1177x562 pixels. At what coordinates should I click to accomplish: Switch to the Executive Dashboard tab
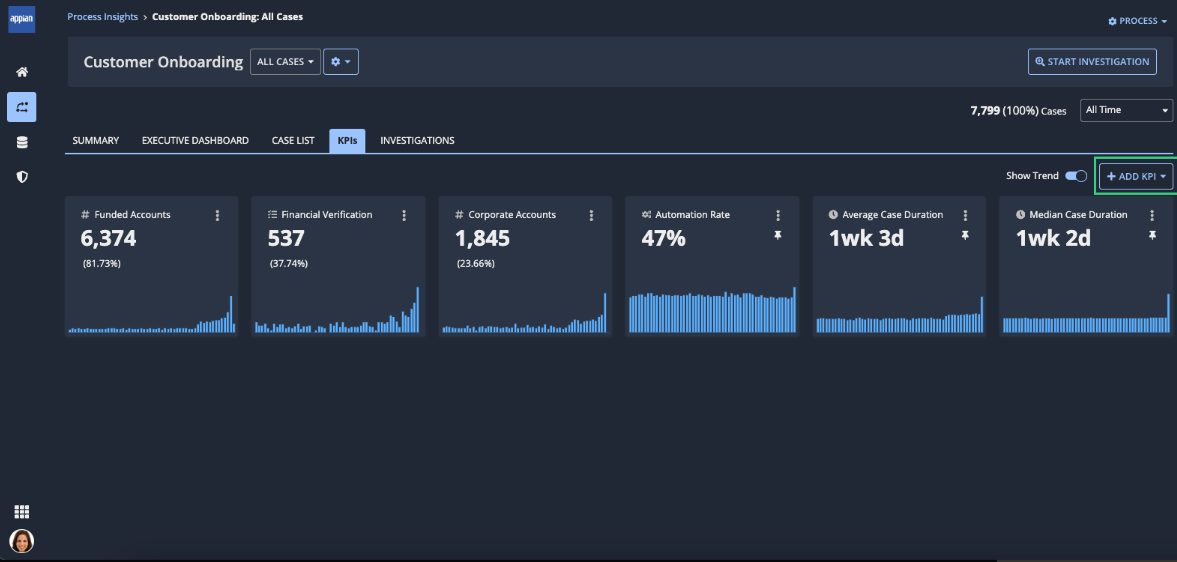[x=195, y=141]
